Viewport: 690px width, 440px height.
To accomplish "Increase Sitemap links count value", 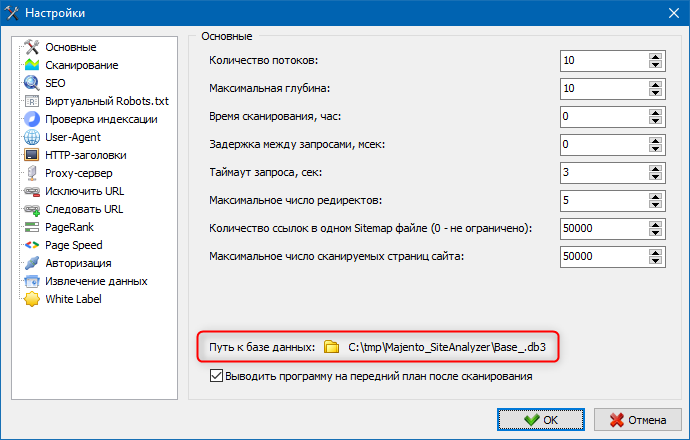I will pos(655,225).
